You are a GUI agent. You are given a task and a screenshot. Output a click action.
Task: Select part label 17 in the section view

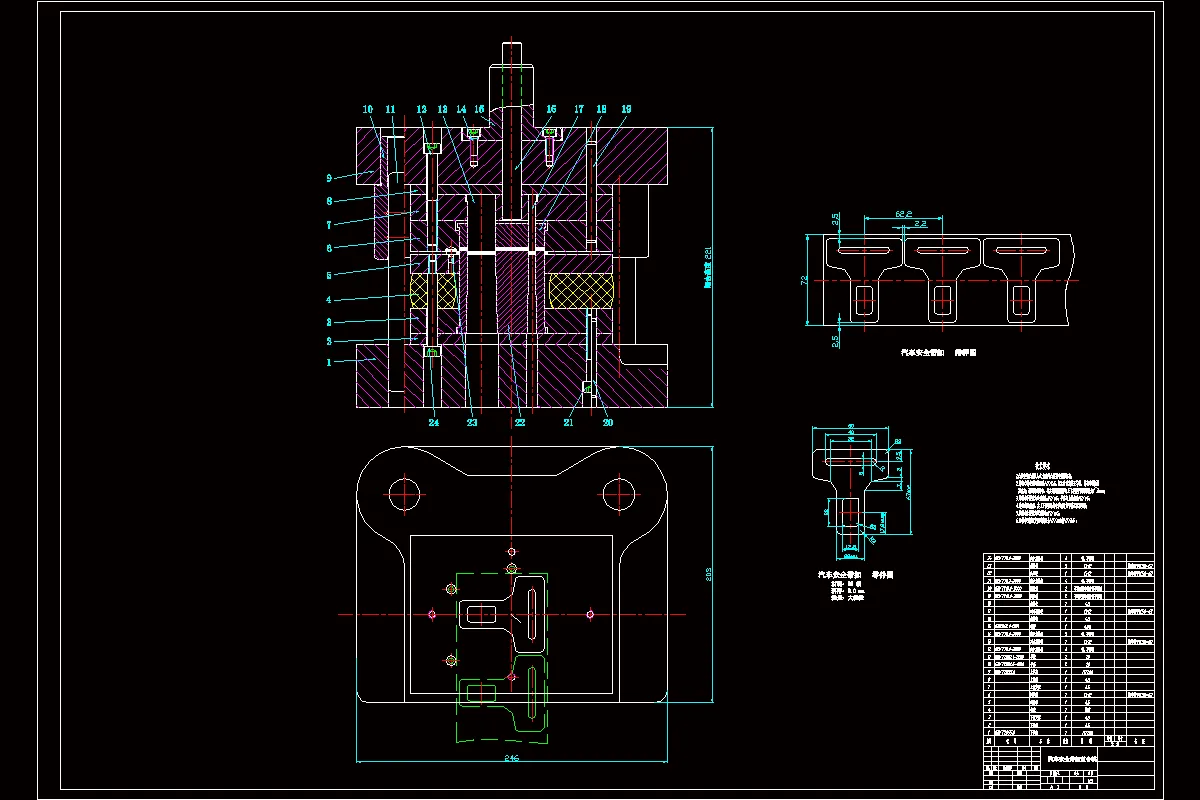[579, 109]
